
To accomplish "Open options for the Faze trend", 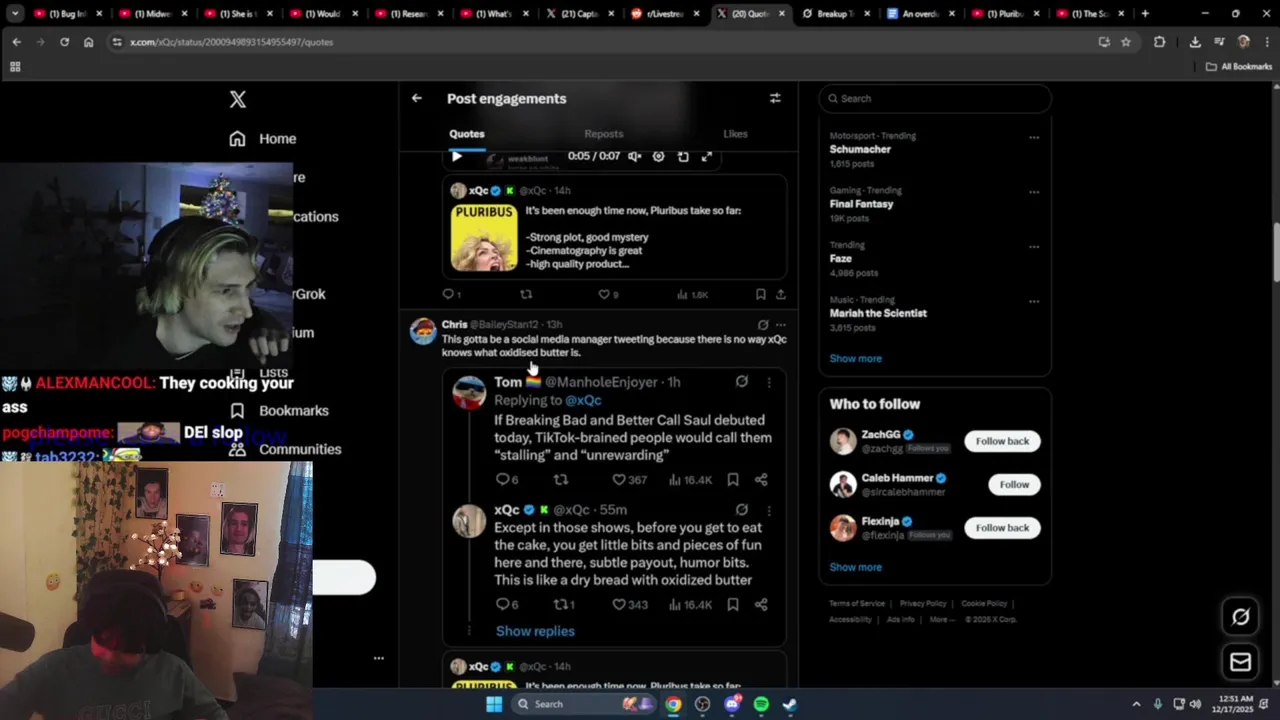I will click(x=1034, y=247).
